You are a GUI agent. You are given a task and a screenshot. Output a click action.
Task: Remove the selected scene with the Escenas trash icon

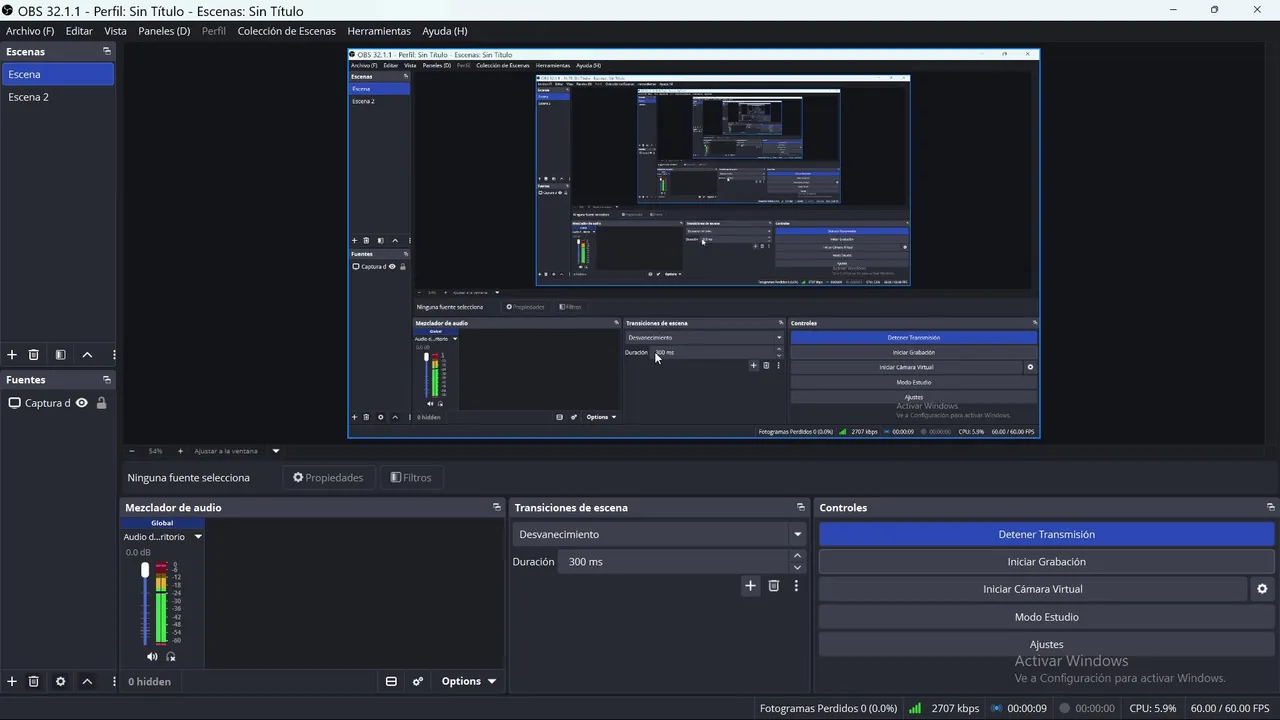click(x=33, y=355)
